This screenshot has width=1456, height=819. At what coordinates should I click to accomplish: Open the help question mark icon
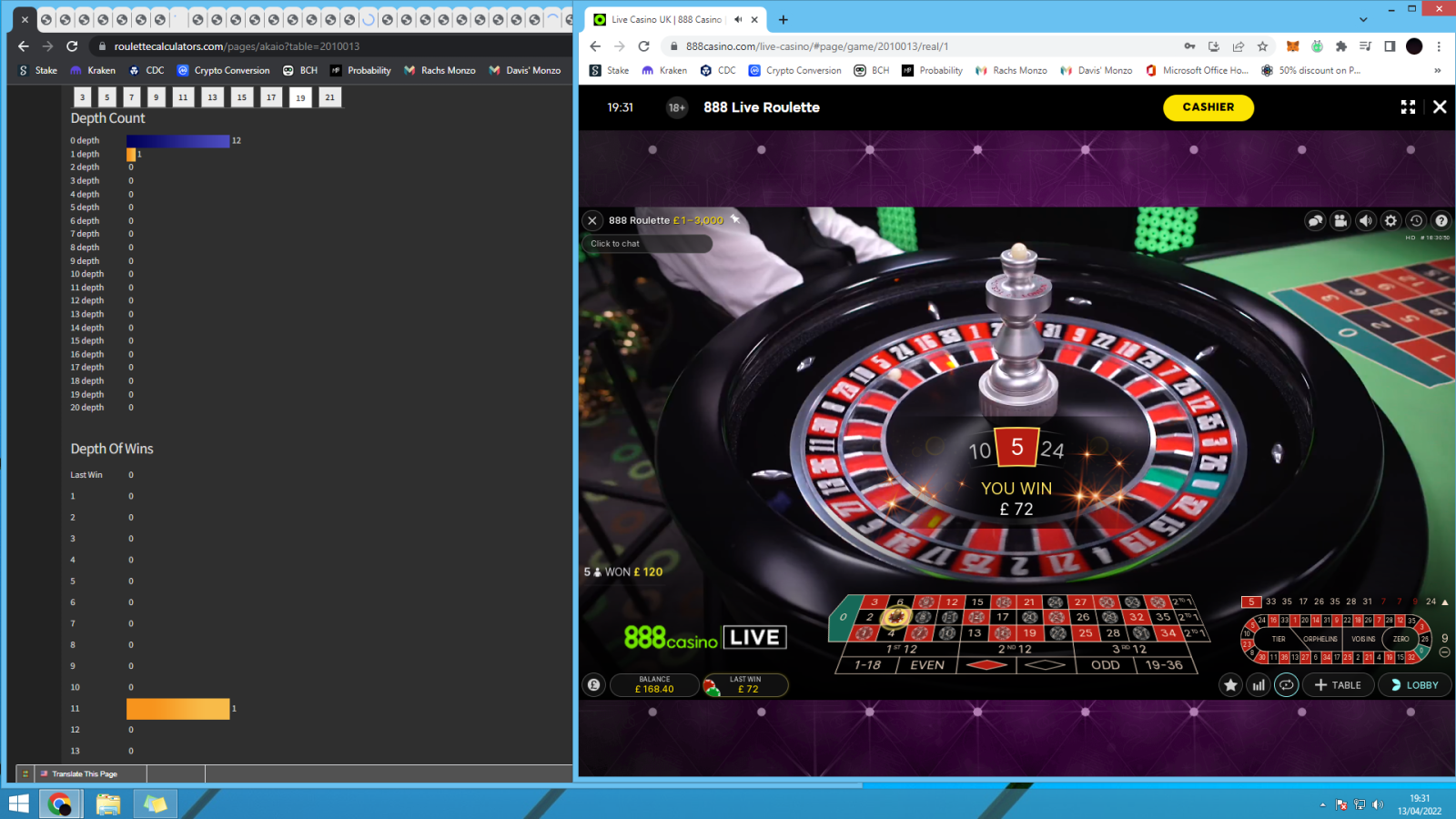(1441, 220)
